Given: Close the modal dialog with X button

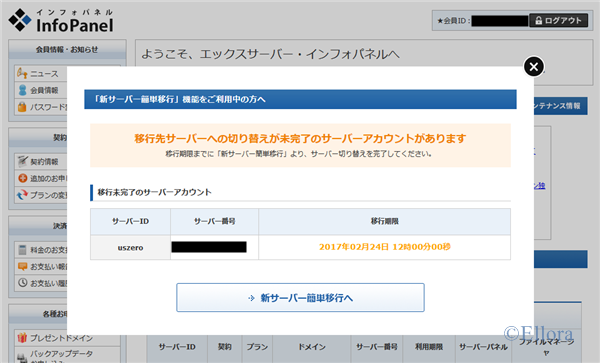Looking at the screenshot, I should pyautogui.click(x=534, y=67).
